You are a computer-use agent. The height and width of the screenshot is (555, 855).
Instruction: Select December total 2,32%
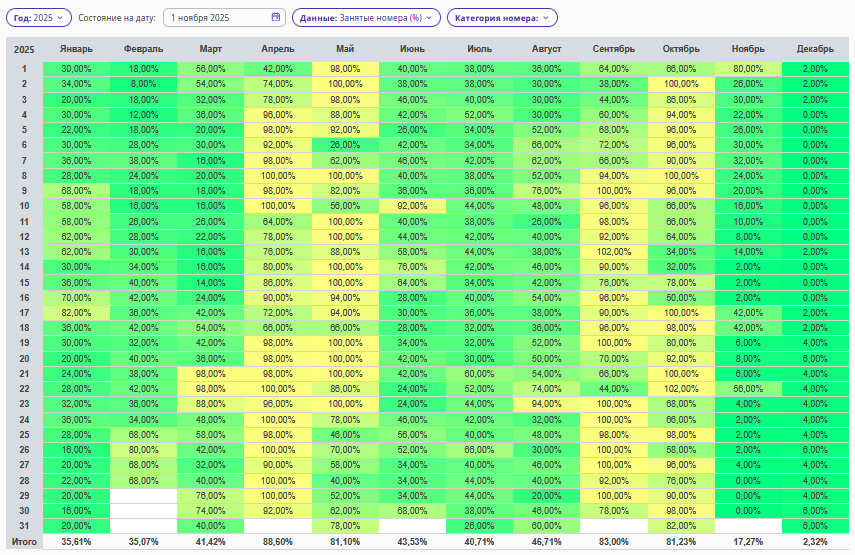[815, 542]
